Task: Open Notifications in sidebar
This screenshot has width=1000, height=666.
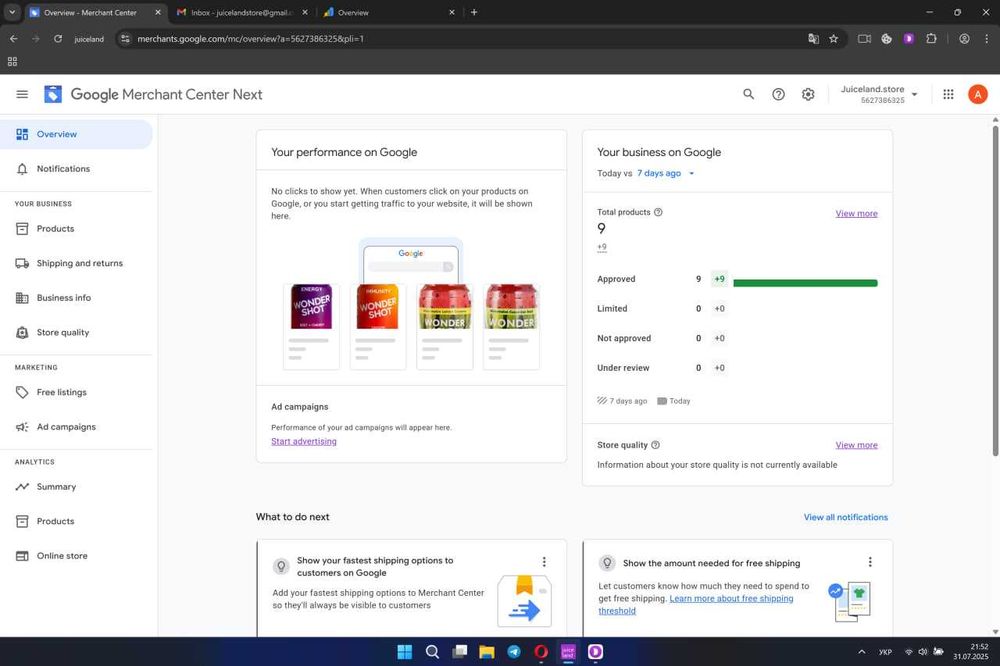Action: click(76, 169)
